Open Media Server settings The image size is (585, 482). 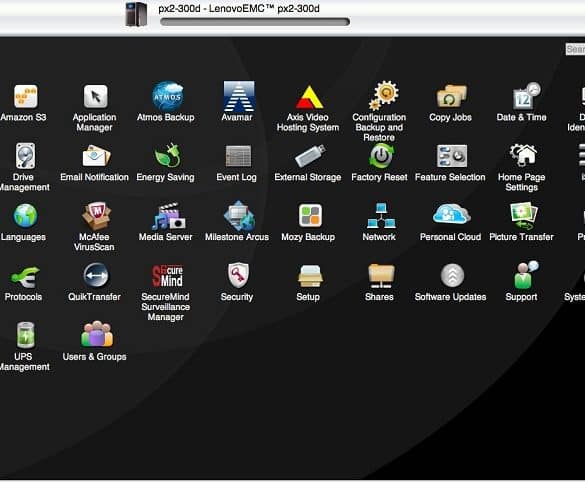[x=168, y=216]
